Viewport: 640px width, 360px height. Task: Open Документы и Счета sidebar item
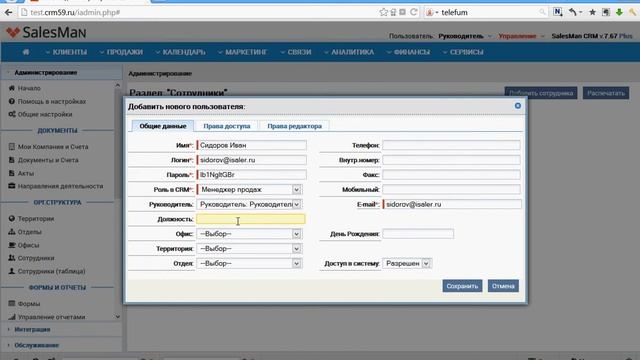click(48, 160)
